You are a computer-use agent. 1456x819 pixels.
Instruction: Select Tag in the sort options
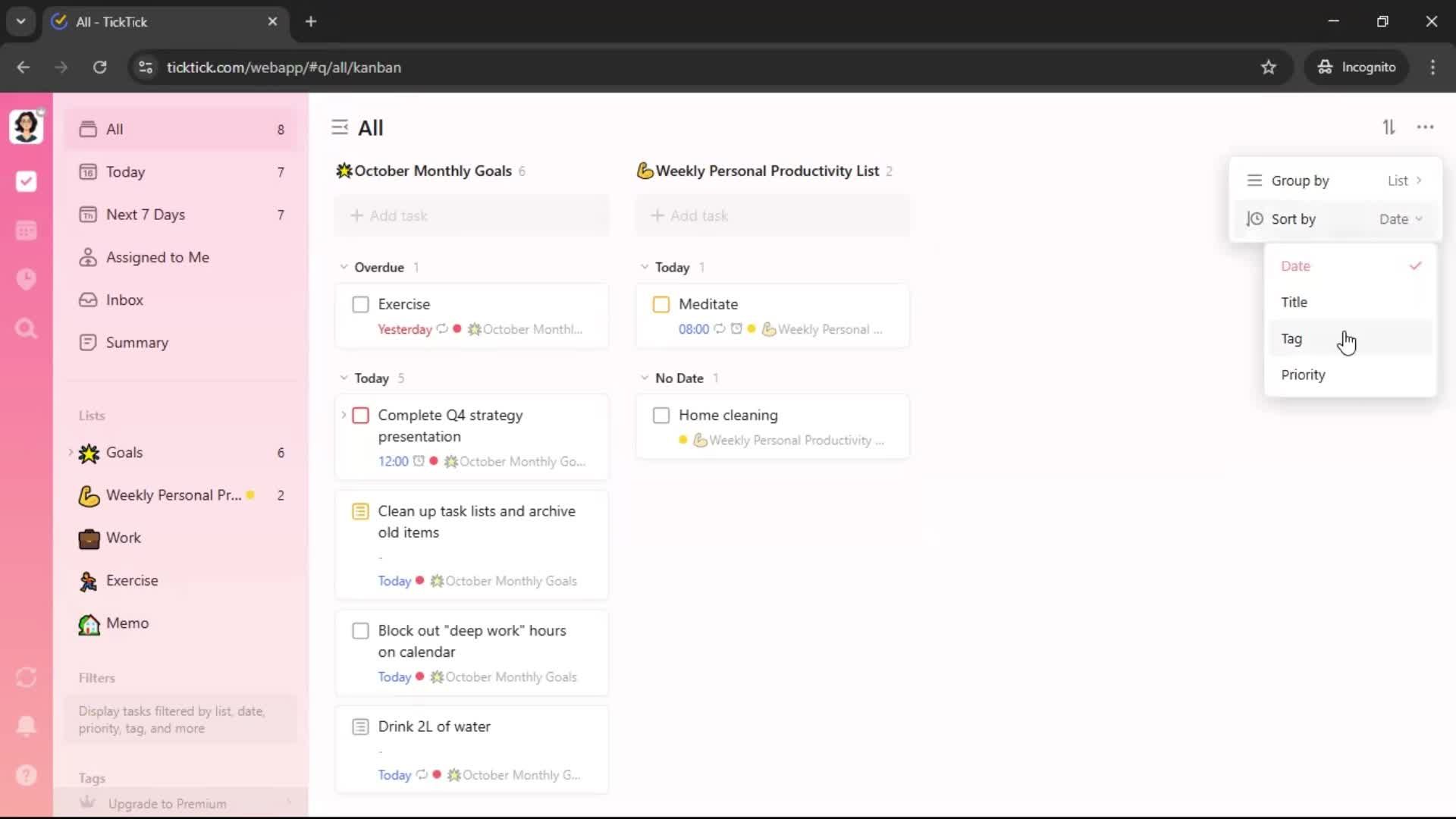pos(1291,339)
